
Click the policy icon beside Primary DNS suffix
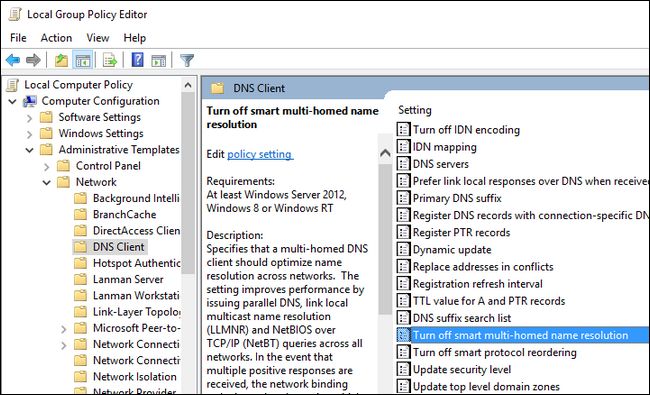coord(403,198)
